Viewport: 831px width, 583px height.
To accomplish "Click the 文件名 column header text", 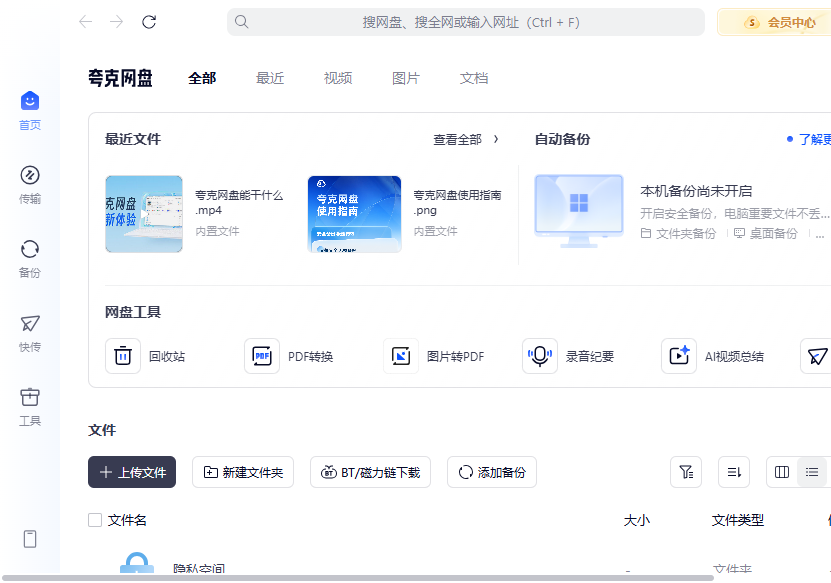I will [127, 520].
